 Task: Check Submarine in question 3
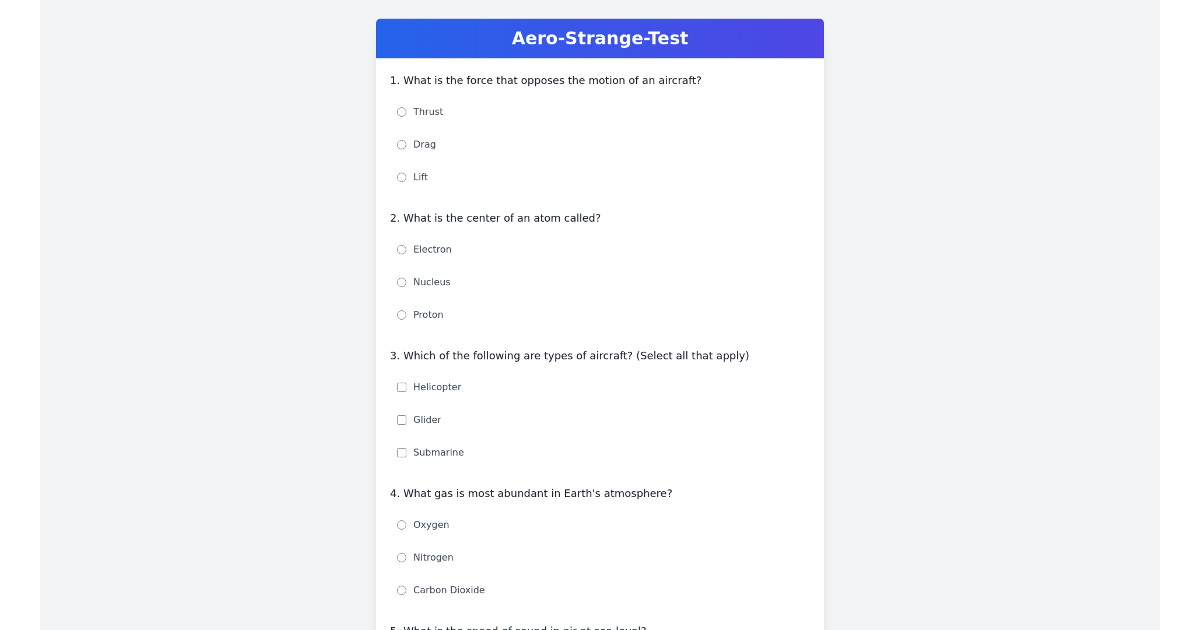tap(401, 452)
